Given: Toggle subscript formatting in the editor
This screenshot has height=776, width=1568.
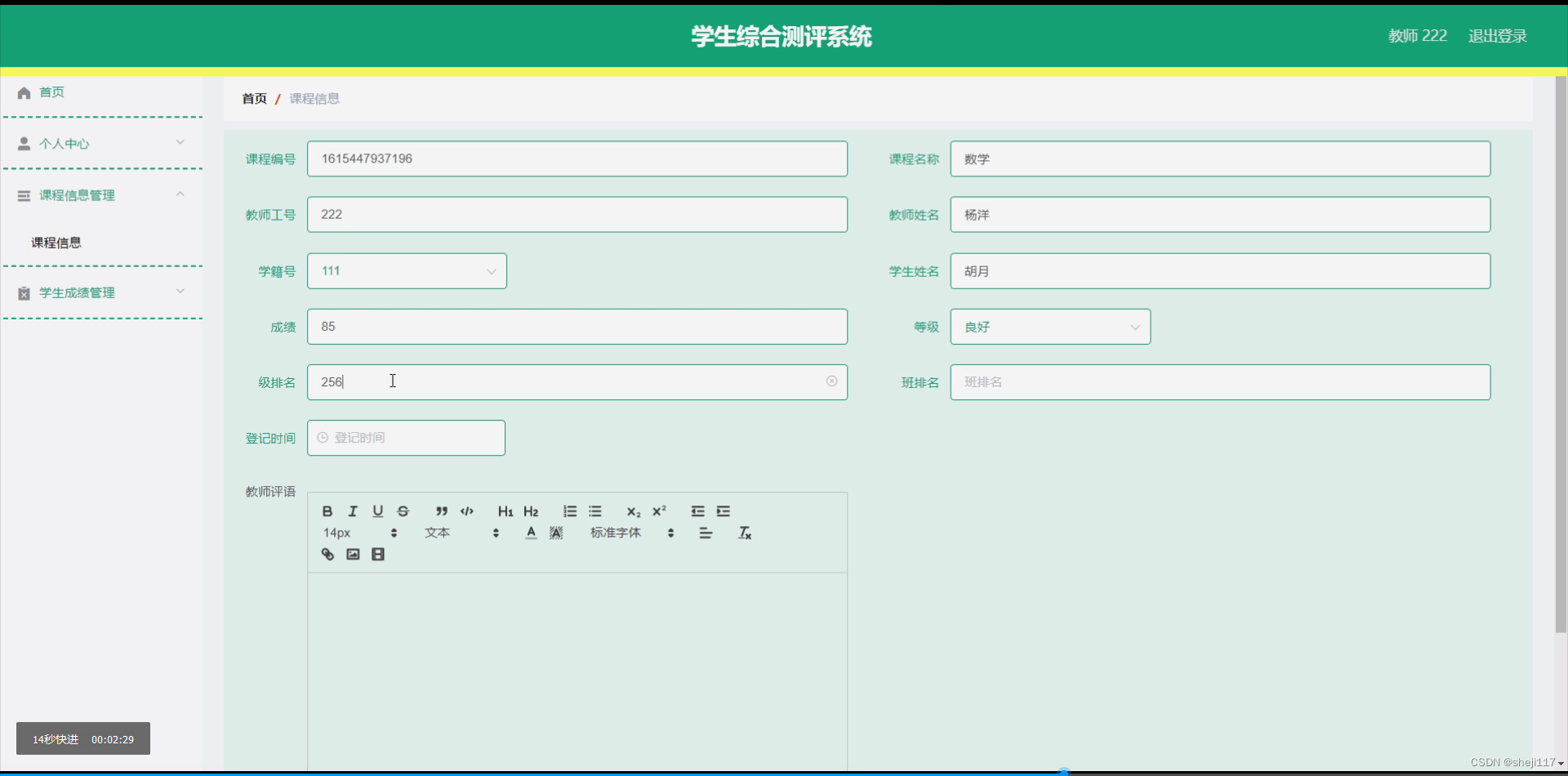Looking at the screenshot, I should click(x=634, y=512).
